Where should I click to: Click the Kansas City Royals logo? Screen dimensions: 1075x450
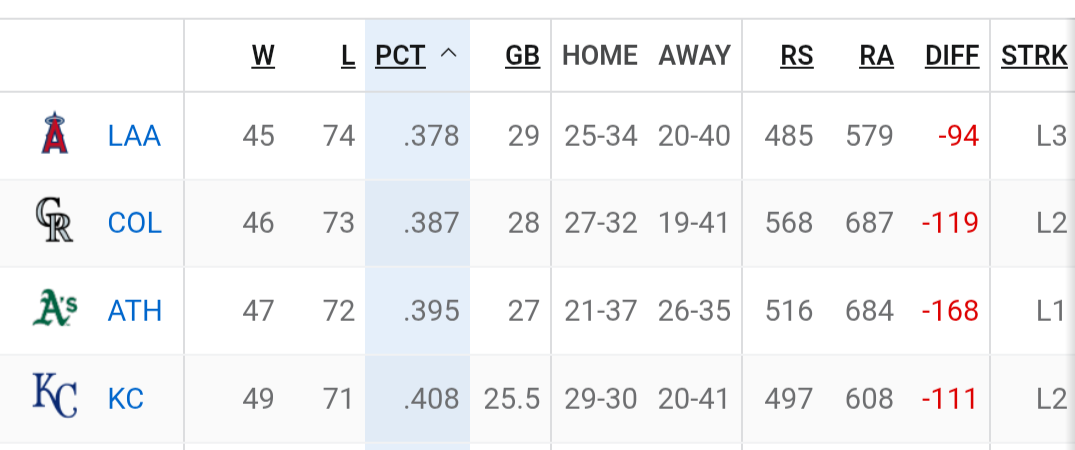pyautogui.click(x=55, y=395)
